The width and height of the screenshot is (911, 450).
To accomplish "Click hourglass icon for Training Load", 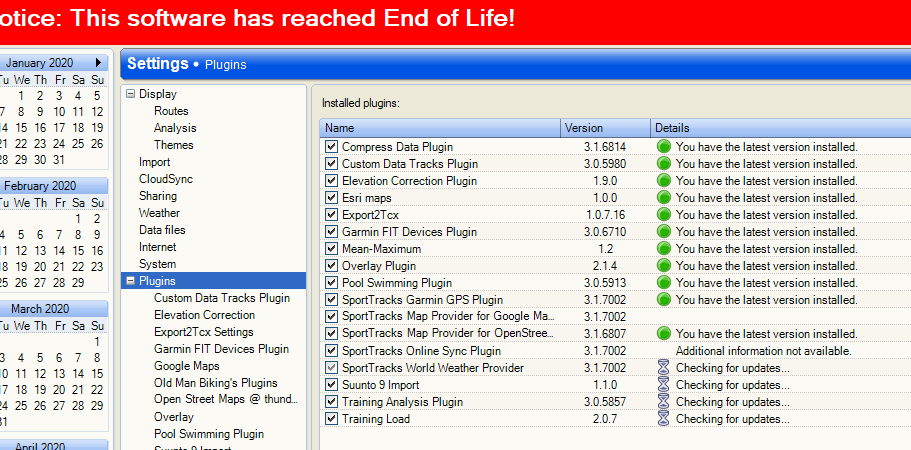I will [663, 419].
